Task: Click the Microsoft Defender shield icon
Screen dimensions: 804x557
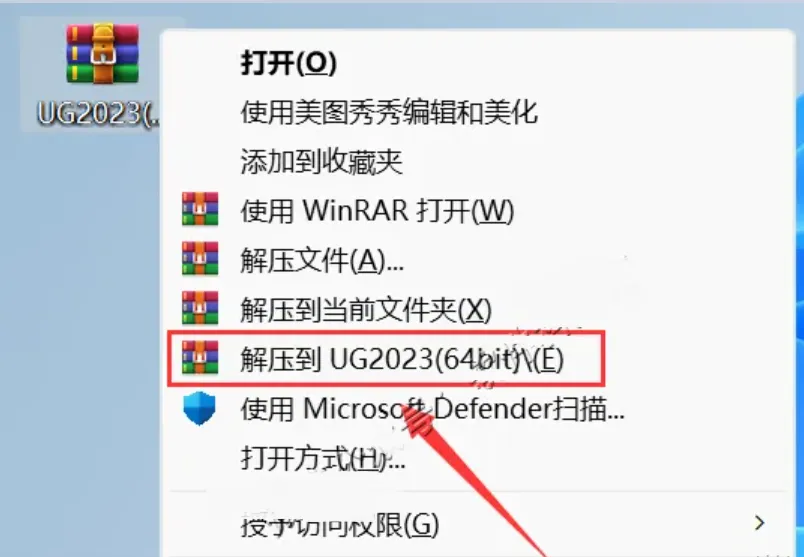Action: (x=199, y=408)
